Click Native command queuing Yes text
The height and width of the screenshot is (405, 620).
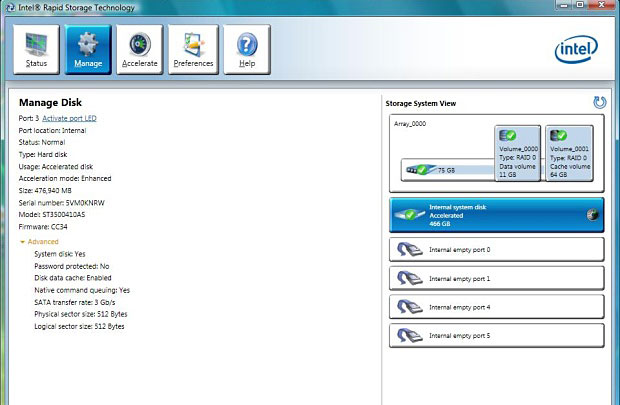point(82,290)
